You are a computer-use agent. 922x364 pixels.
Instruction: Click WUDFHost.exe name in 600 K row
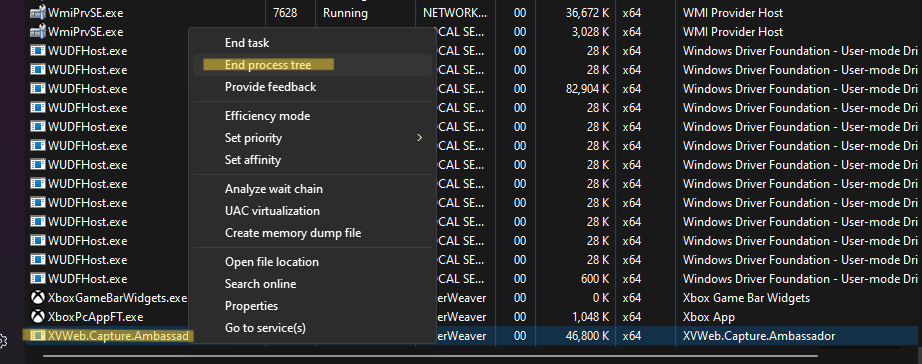click(x=88, y=279)
